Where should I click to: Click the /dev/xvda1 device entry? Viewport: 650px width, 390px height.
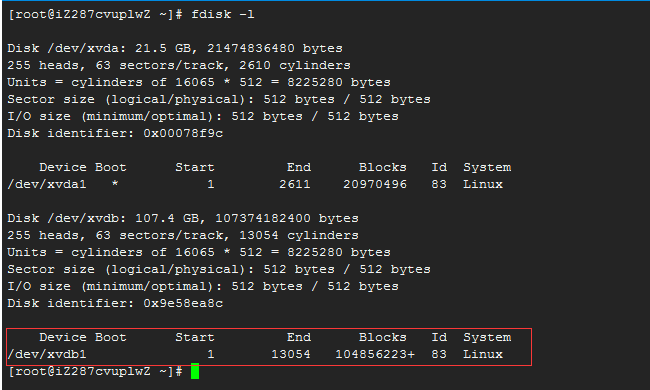(x=47, y=184)
